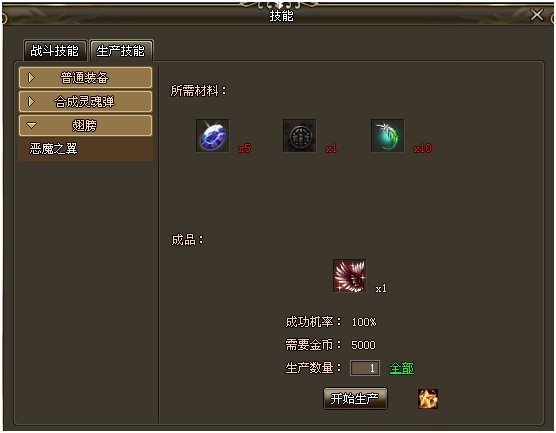Click the red x5 quantity label
556x433 pixels.
(245, 148)
